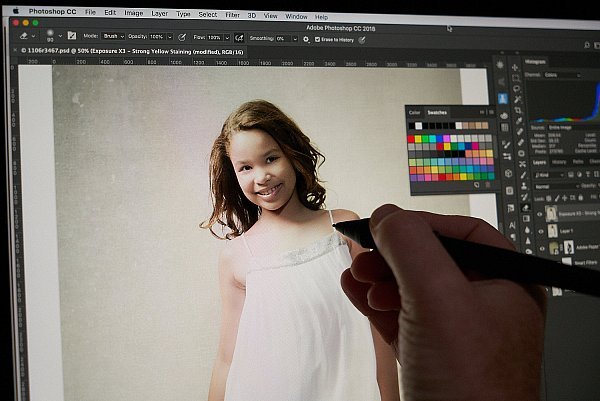600x401 pixels.
Task: Open the 3D panel cube icon
Action: click(x=508, y=173)
